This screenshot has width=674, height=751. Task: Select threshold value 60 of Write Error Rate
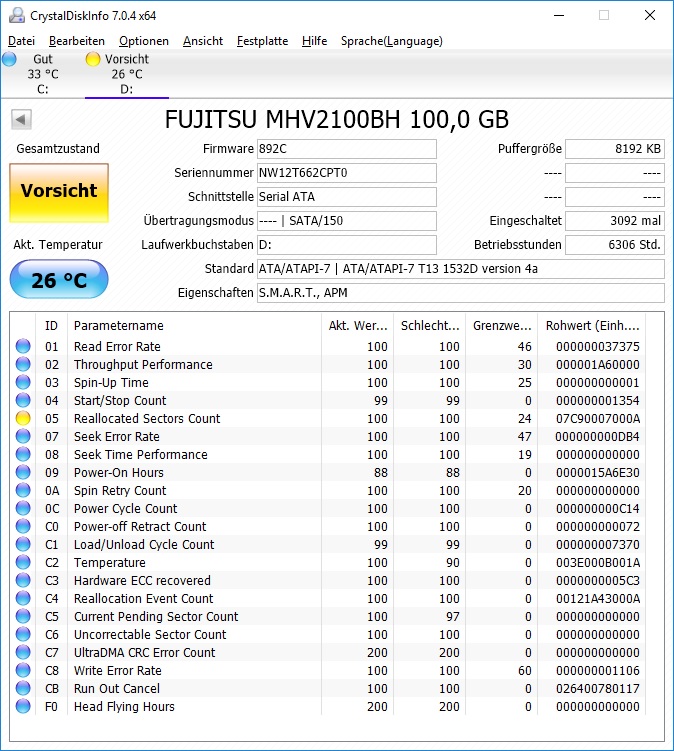[525, 671]
